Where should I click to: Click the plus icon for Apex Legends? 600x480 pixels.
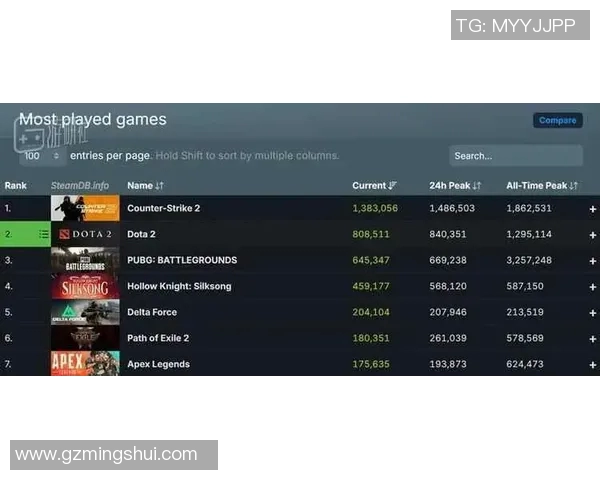(592, 364)
